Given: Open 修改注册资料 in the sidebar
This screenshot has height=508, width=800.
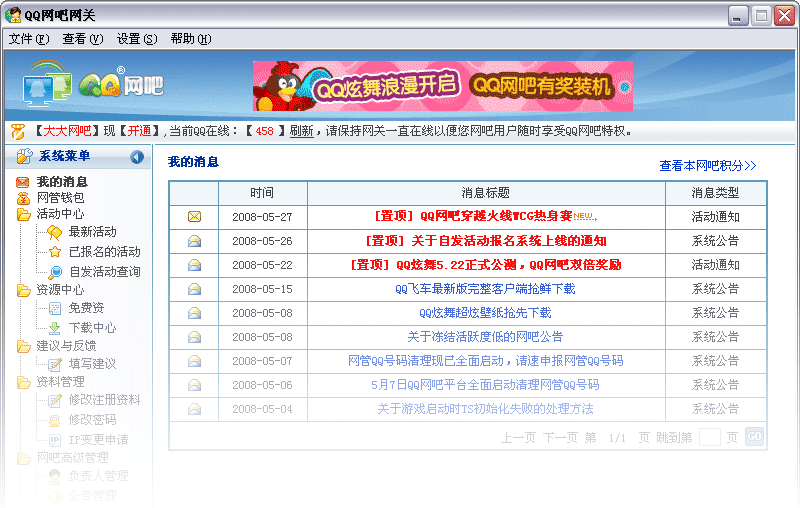Looking at the screenshot, I should [105, 400].
